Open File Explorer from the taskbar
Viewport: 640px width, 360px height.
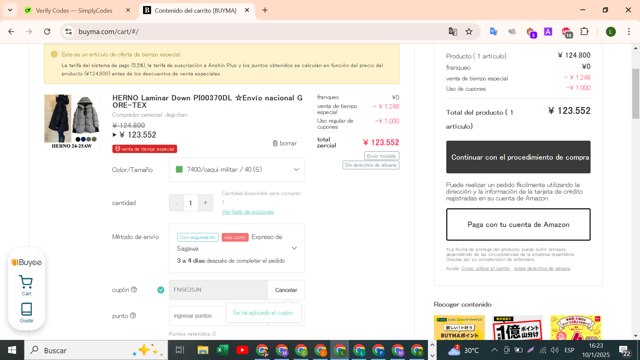pyautogui.click(x=202, y=350)
